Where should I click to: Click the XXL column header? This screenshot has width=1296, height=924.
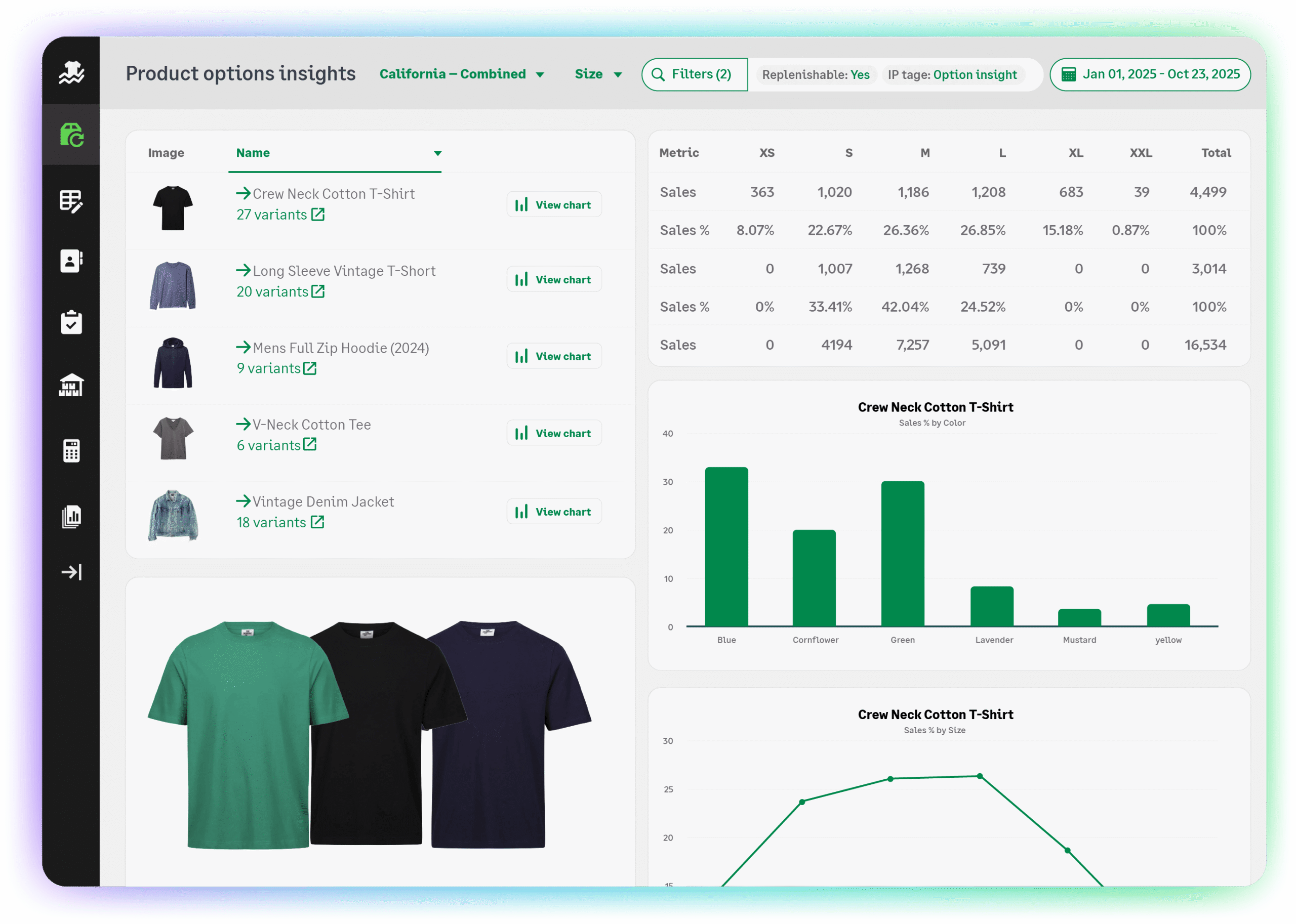[1141, 152]
